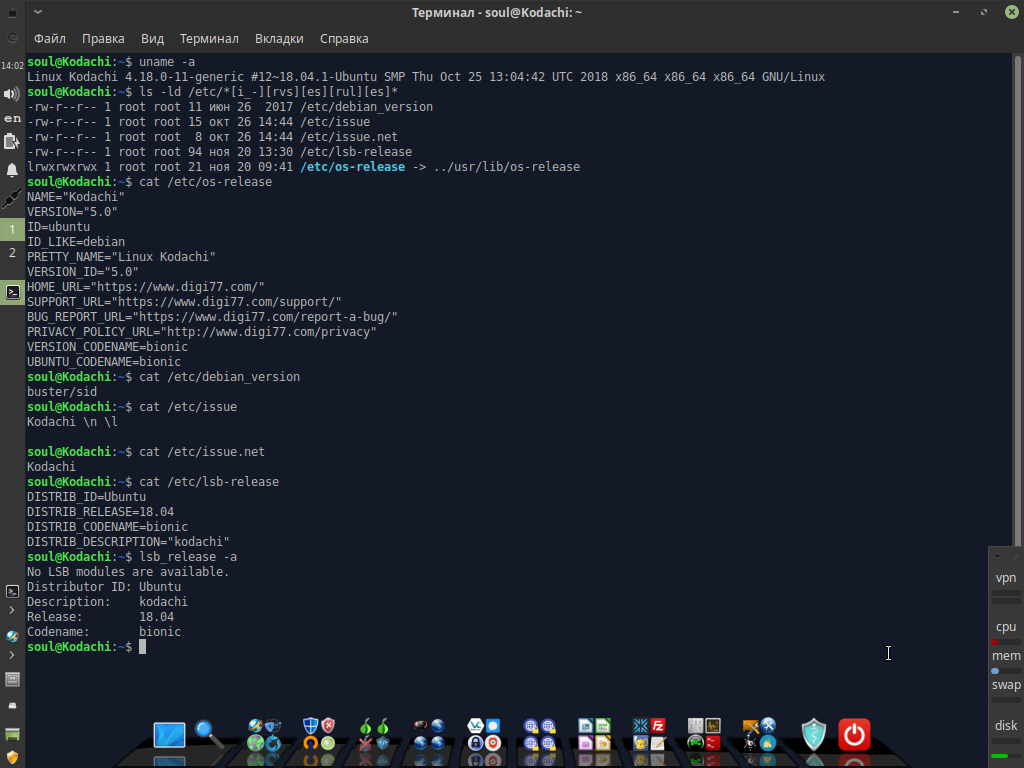The width and height of the screenshot is (1024, 768).
Task: Select the terminal window button in side panel
Action: (x=12, y=292)
